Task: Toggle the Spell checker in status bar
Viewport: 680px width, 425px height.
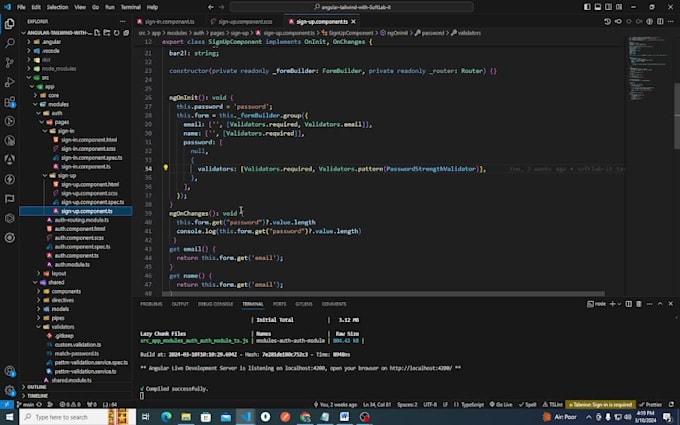Action: [x=527, y=405]
